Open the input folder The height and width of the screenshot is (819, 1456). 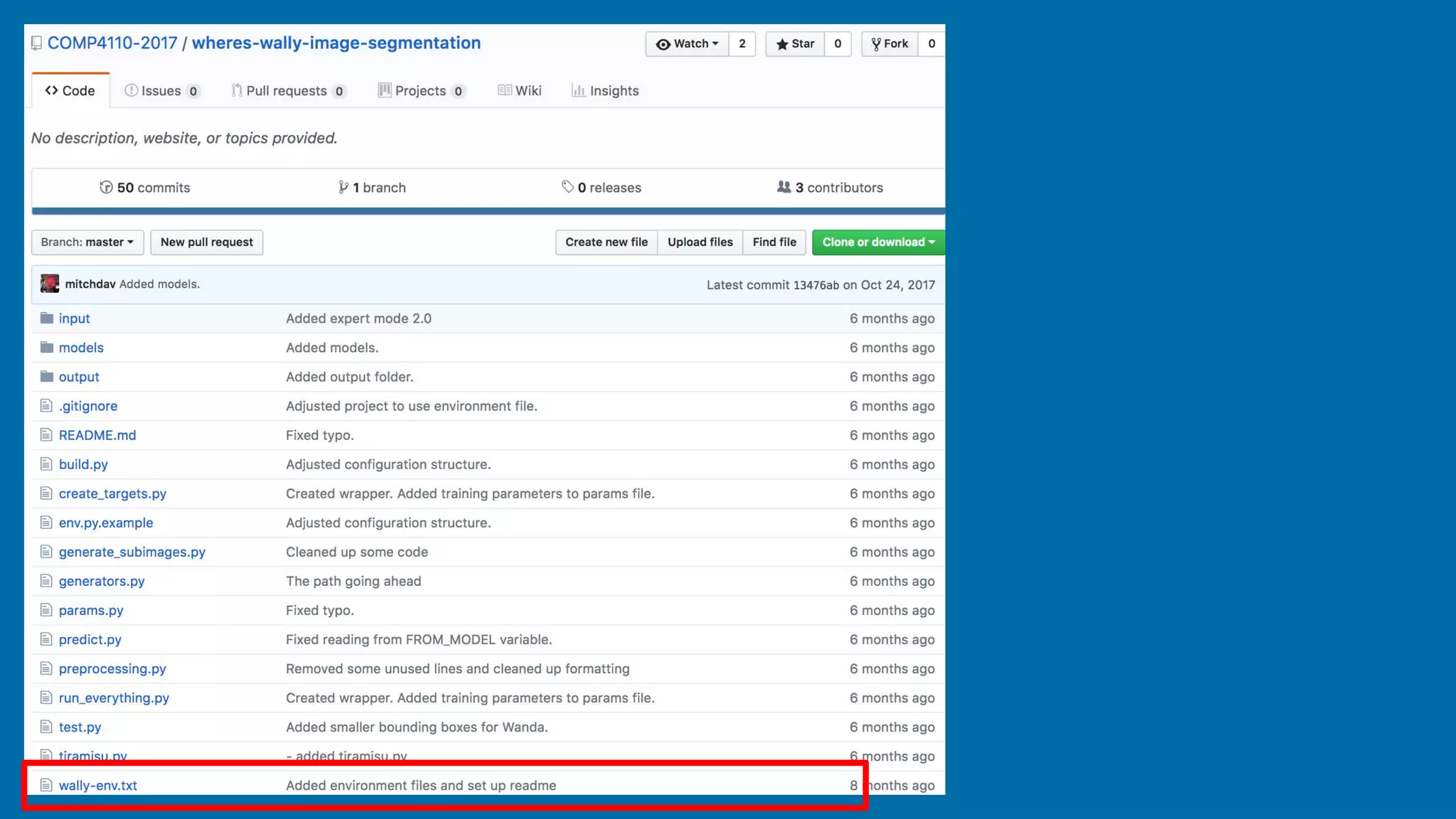coord(75,318)
